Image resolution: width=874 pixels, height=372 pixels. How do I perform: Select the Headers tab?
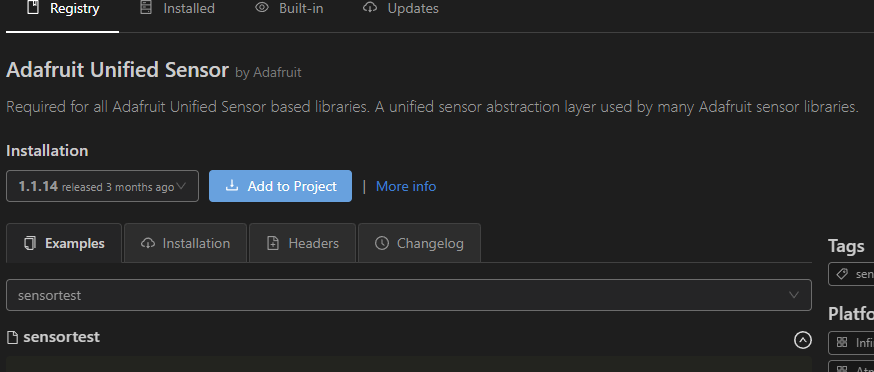[302, 243]
